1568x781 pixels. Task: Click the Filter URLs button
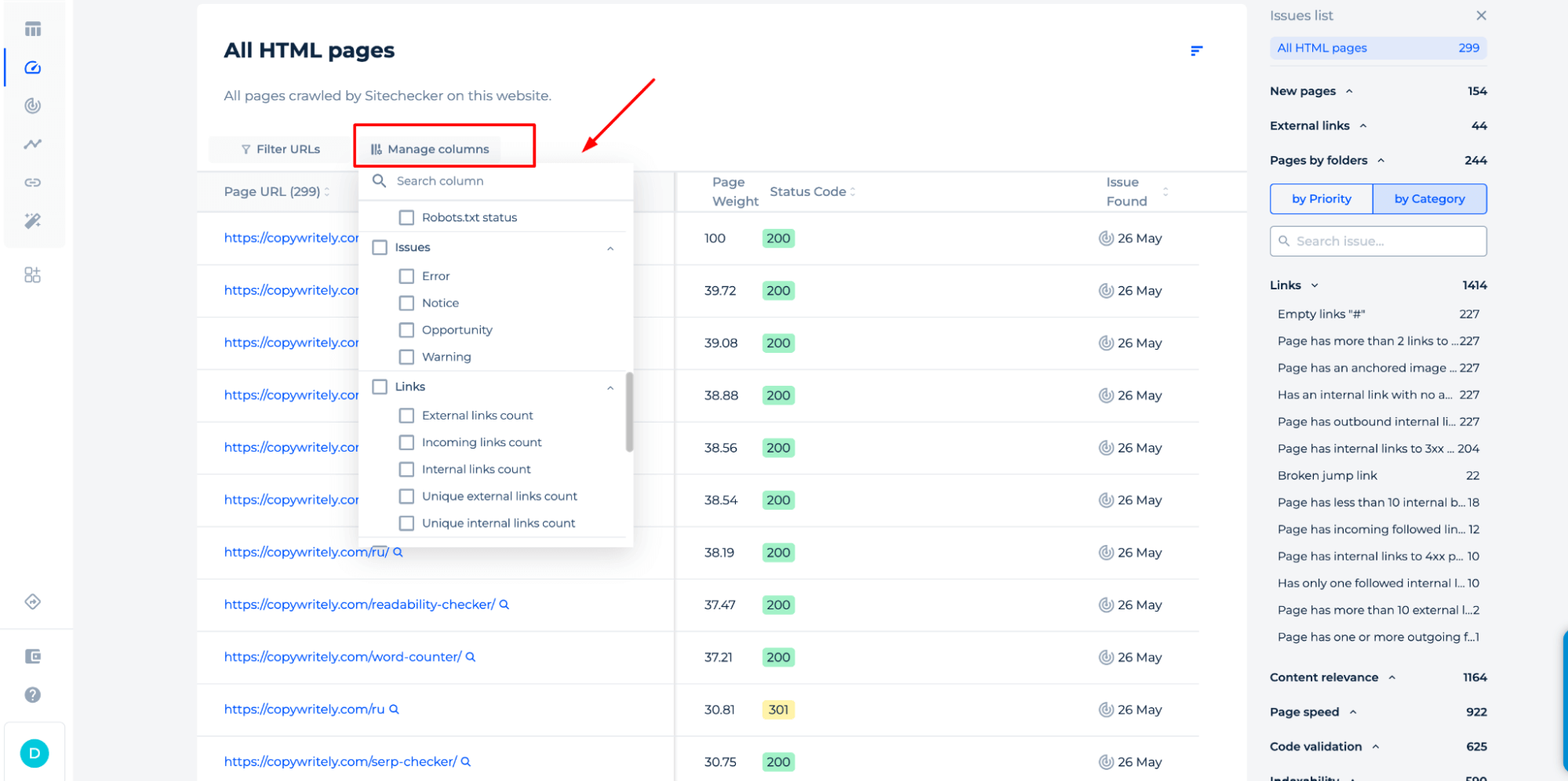click(280, 149)
